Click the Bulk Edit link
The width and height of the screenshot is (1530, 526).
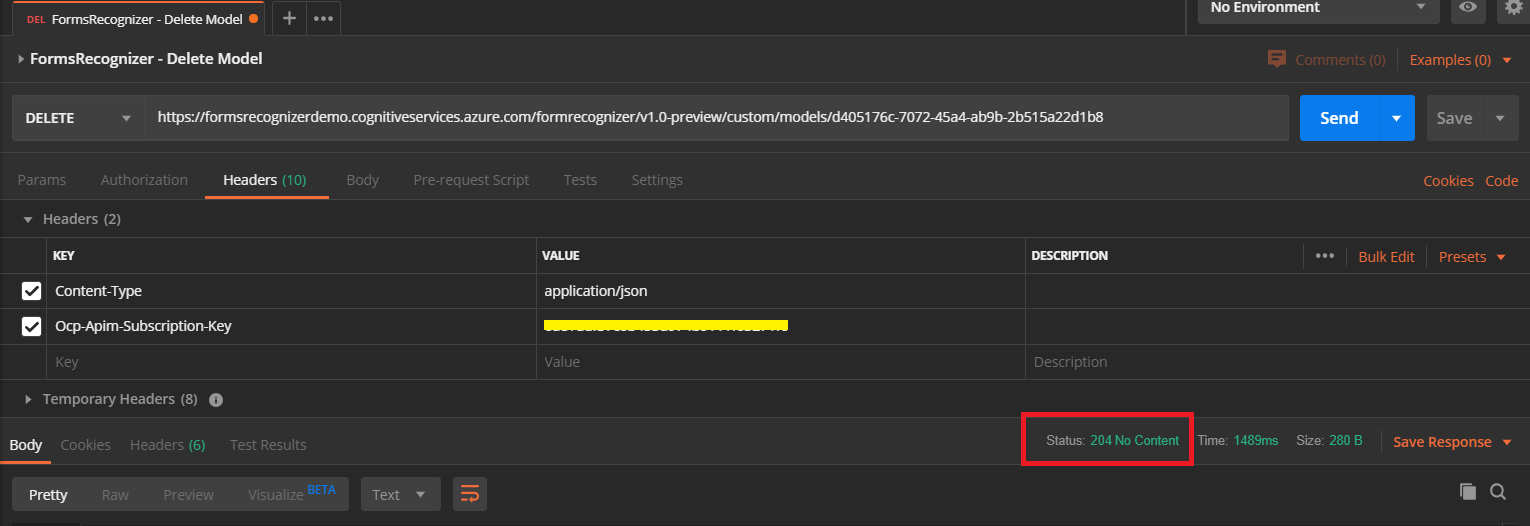1386,257
